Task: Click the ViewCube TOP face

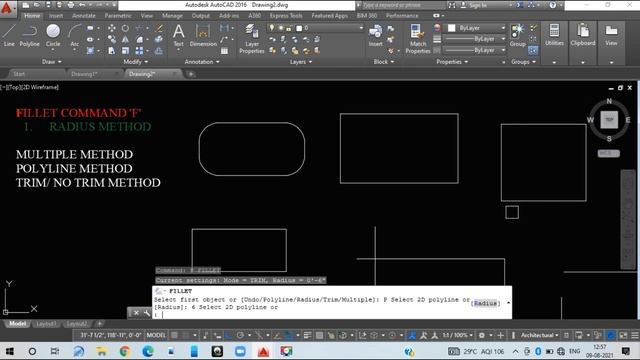Action: pos(609,120)
